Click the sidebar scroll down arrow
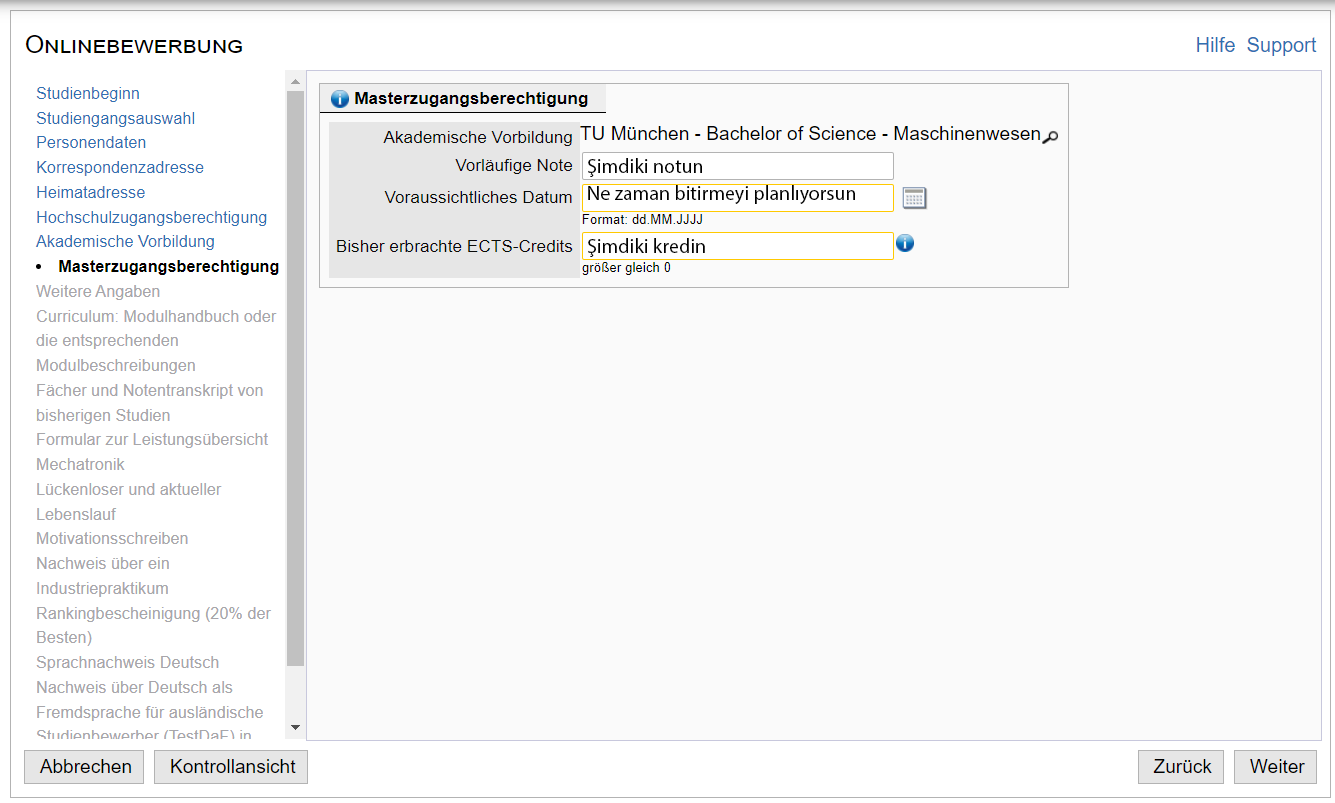This screenshot has height=803, width=1335. pyautogui.click(x=295, y=728)
